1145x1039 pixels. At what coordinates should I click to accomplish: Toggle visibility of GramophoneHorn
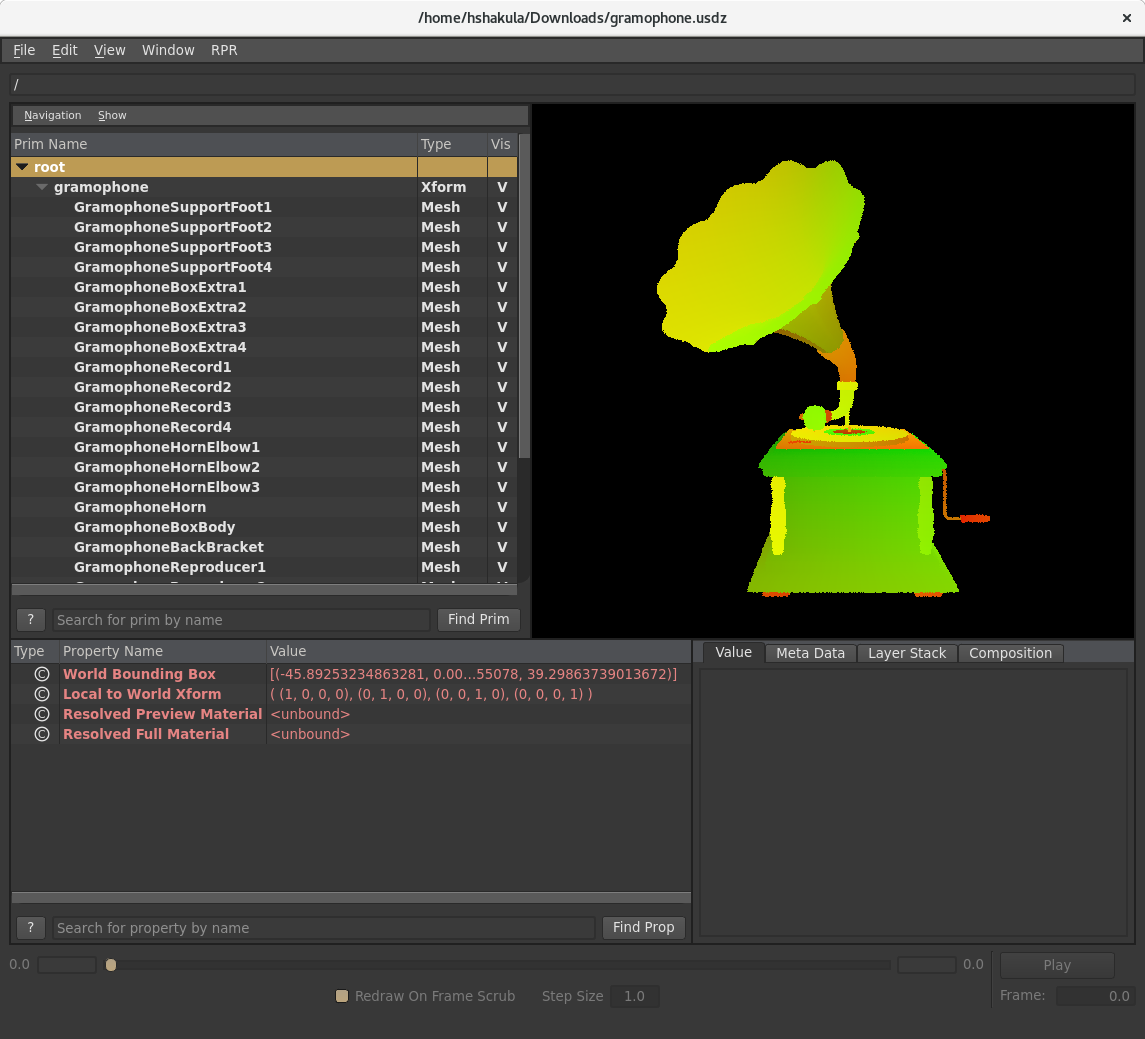tap(502, 507)
